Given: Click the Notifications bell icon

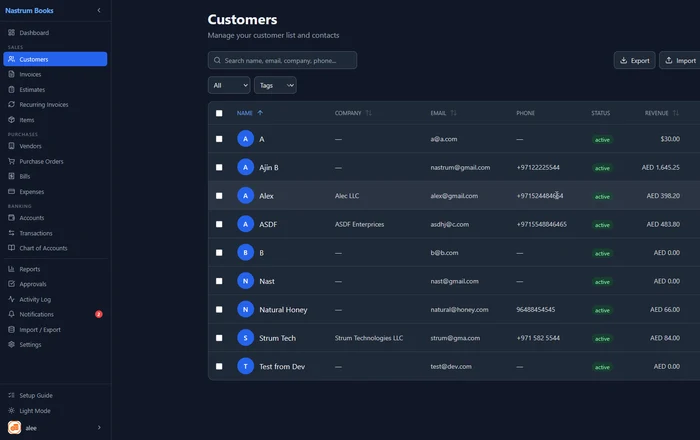Looking at the screenshot, I should [12, 314].
